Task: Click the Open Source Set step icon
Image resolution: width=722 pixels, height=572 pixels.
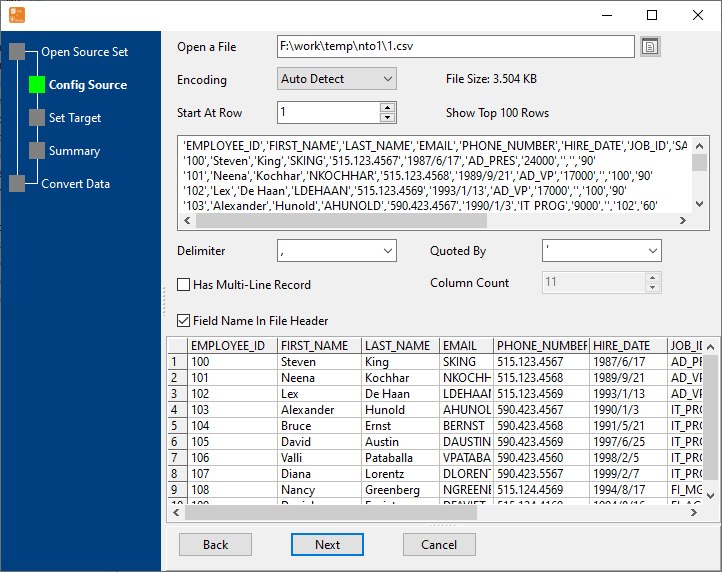Action: [17, 52]
